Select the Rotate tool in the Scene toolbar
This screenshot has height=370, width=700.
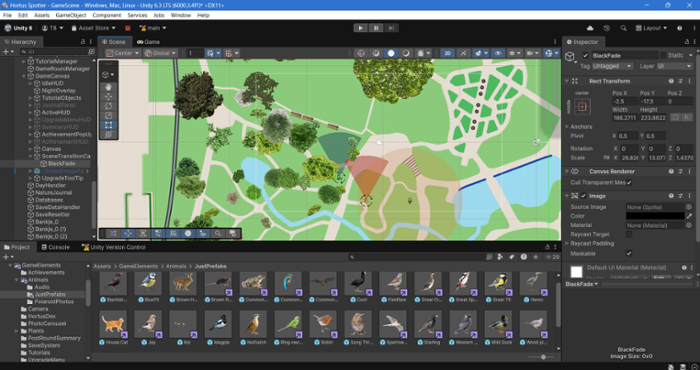[x=108, y=106]
